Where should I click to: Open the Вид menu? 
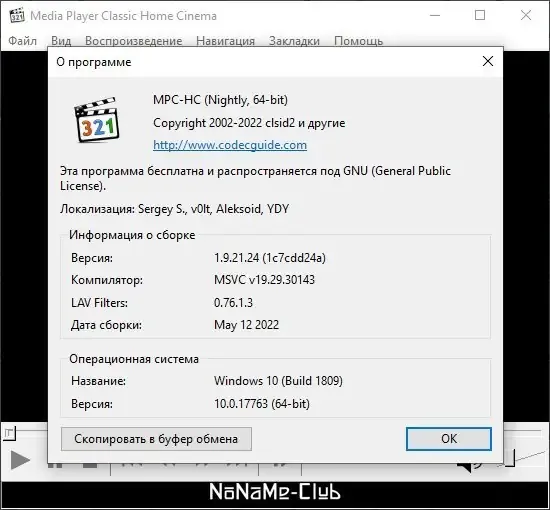[x=61, y=41]
